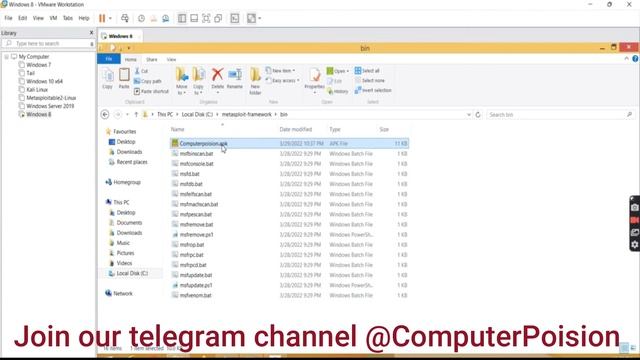Open address bar history dropdown
The height and width of the screenshot is (360, 640).
[469, 115]
